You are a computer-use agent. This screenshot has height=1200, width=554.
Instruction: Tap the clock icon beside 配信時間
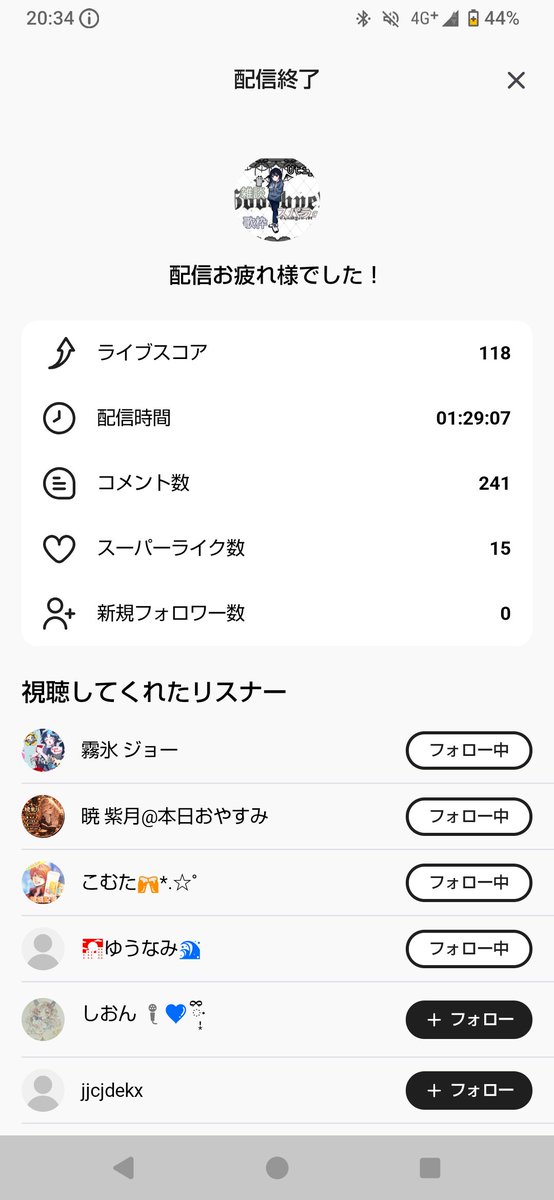[x=60, y=418]
